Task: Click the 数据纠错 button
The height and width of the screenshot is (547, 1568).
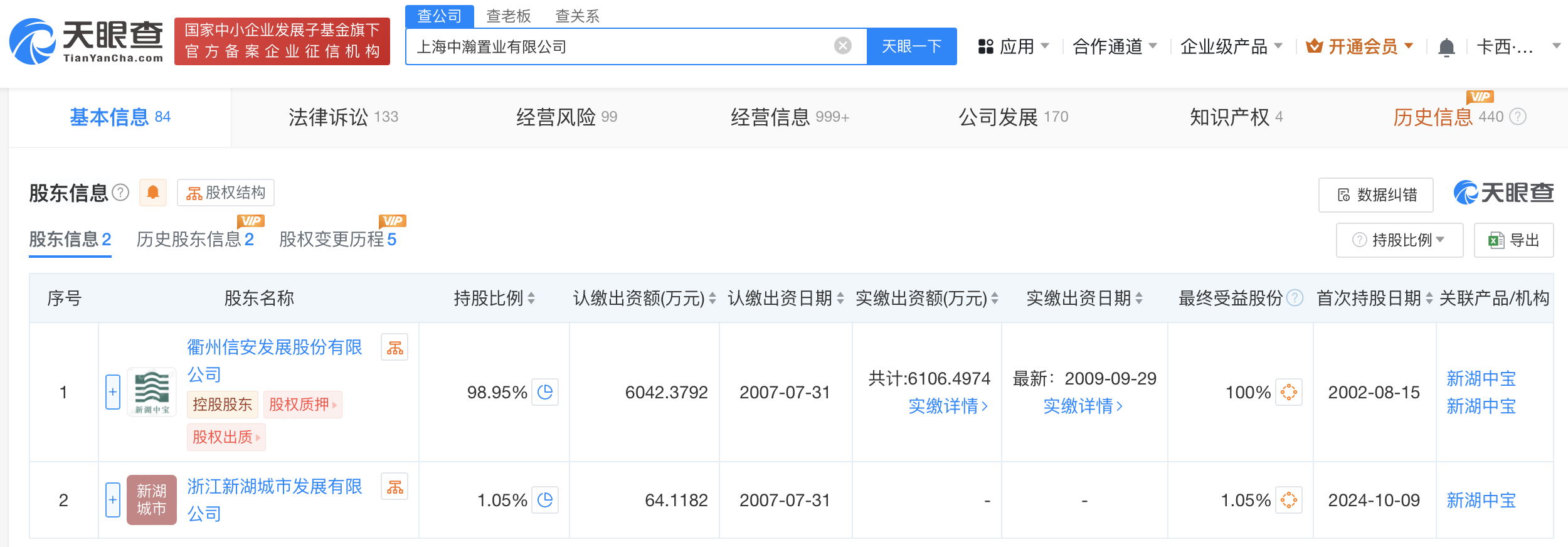Action: click(x=1376, y=194)
